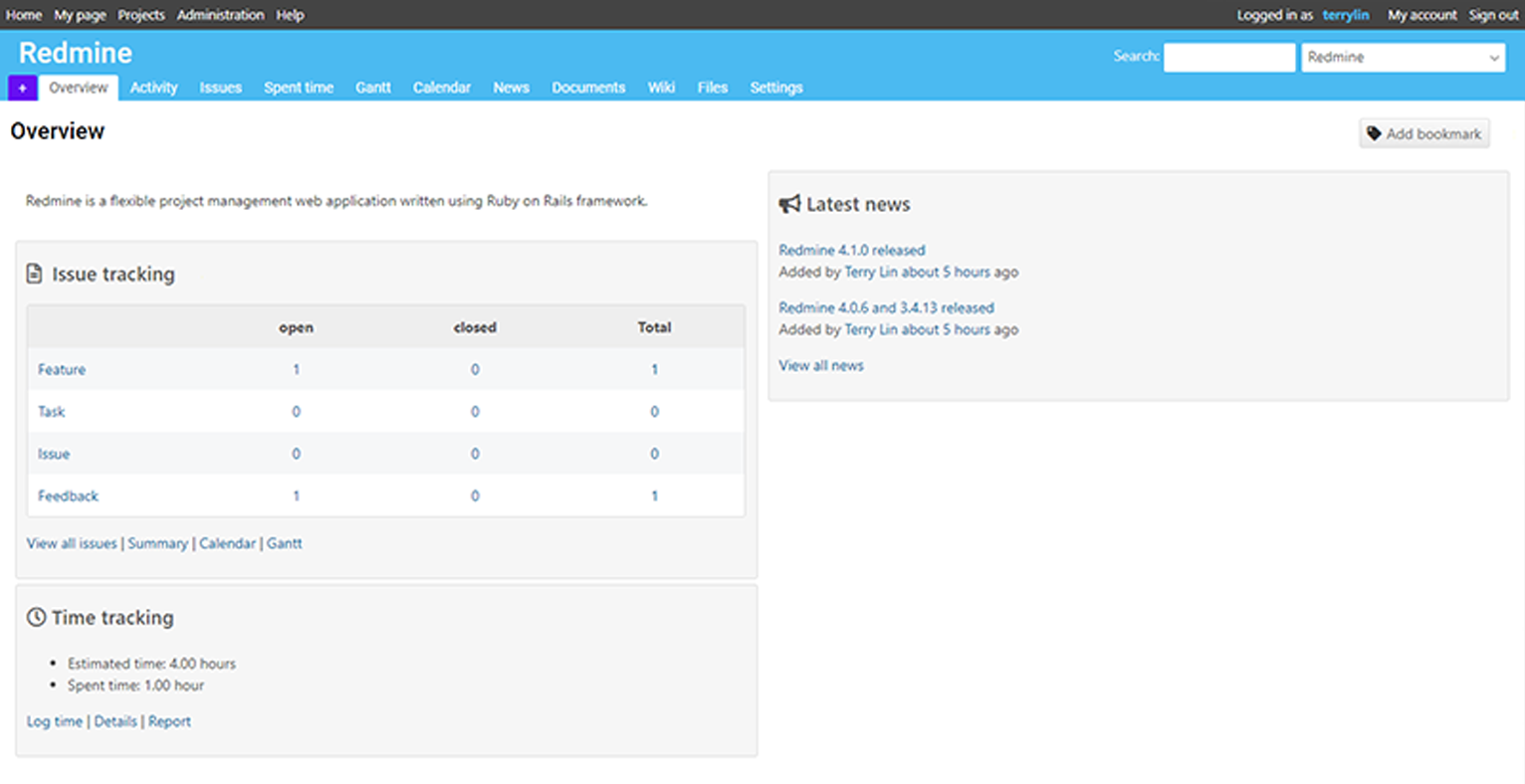This screenshot has height=784, width=1525.
Task: Open My account link
Action: (x=1421, y=15)
